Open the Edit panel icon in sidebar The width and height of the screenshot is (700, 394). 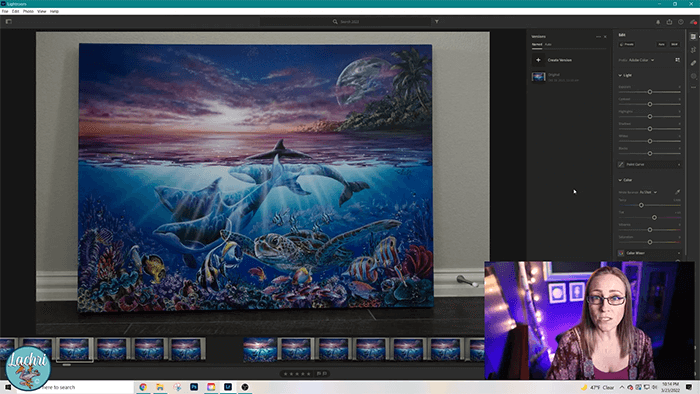pos(693,37)
